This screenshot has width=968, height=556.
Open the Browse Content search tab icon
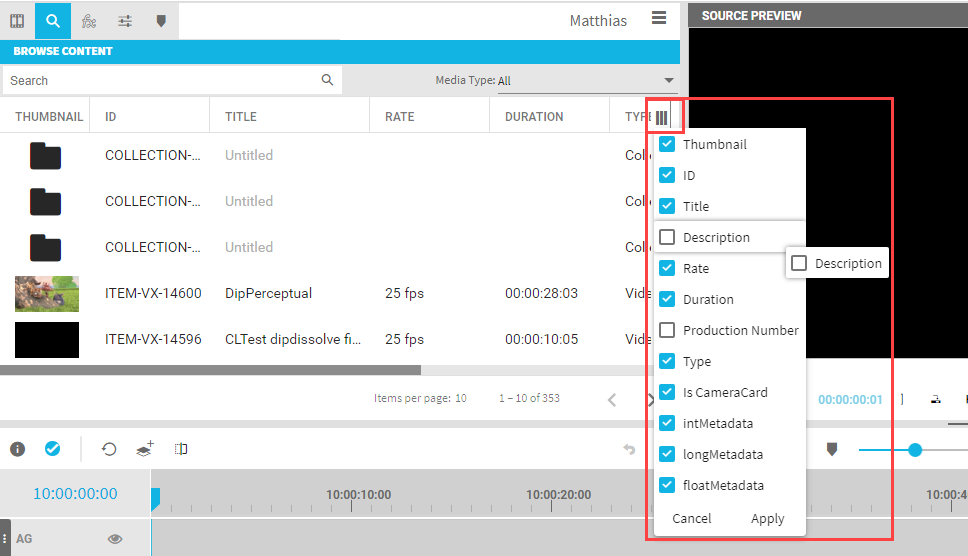(x=52, y=20)
